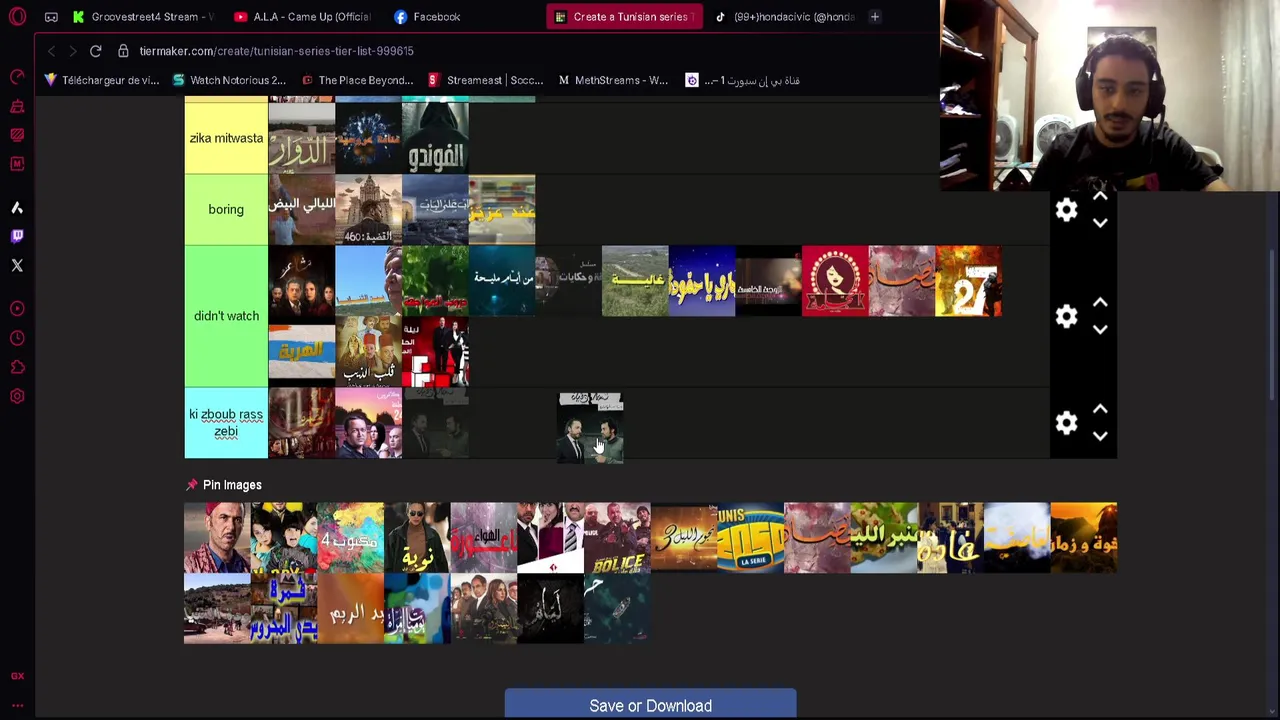Pick the مكتوب 4 image from pool
Screen dimensions: 1280x720
point(350,538)
